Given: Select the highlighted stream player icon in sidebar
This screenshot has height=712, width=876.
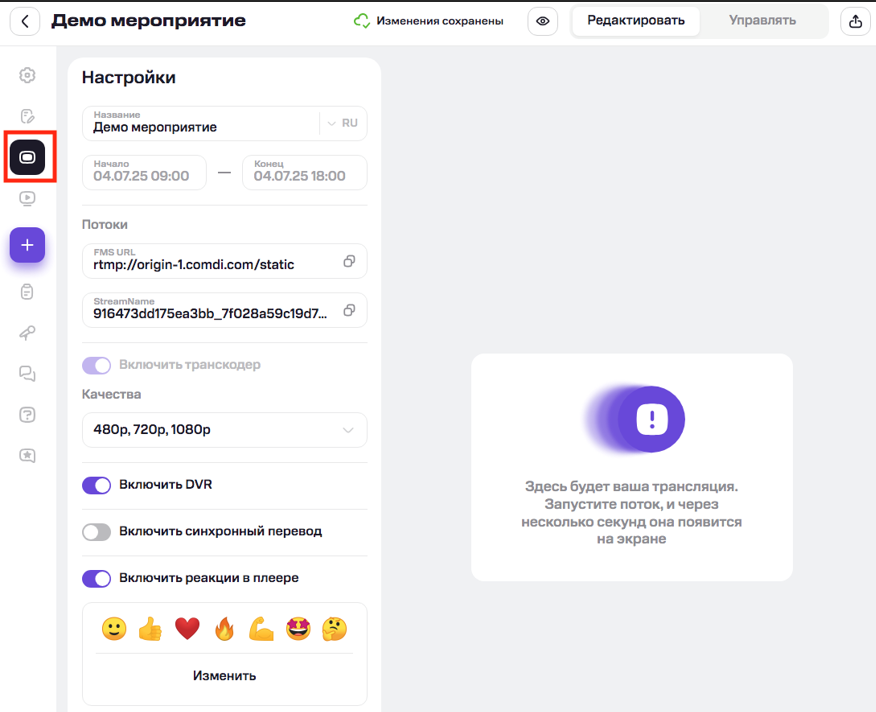Looking at the screenshot, I should 27,157.
